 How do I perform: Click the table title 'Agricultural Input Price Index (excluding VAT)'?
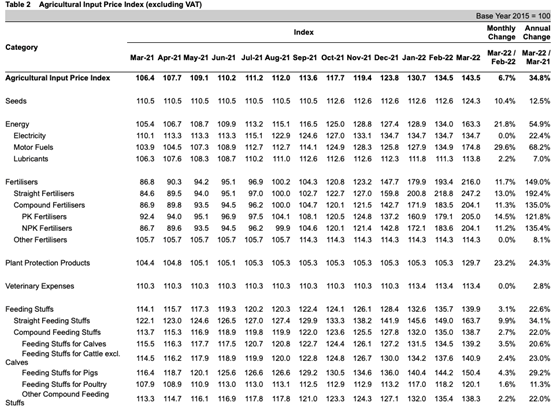click(x=120, y=5)
